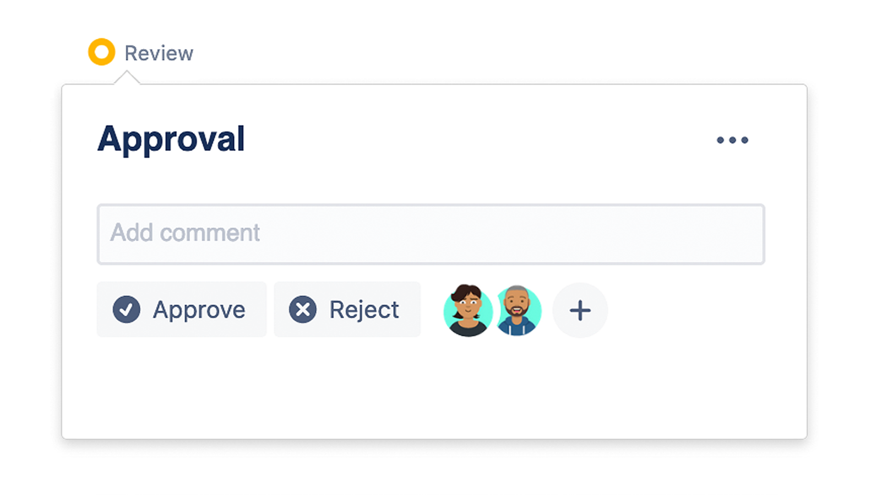Select the bearded man approver avatar
This screenshot has width=871, height=496.
[x=518, y=310]
